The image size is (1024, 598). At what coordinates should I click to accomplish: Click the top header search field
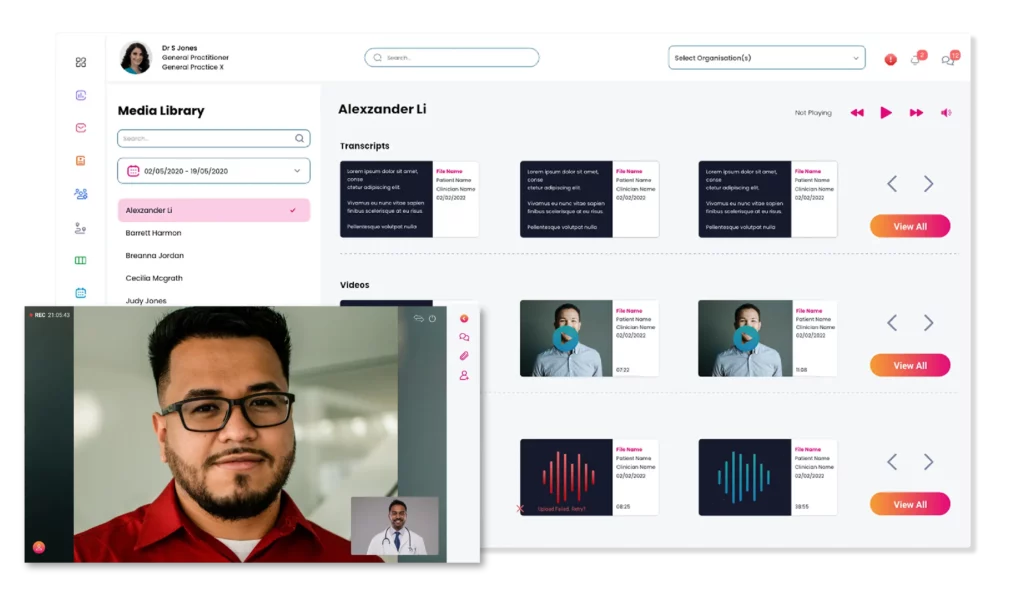point(452,57)
